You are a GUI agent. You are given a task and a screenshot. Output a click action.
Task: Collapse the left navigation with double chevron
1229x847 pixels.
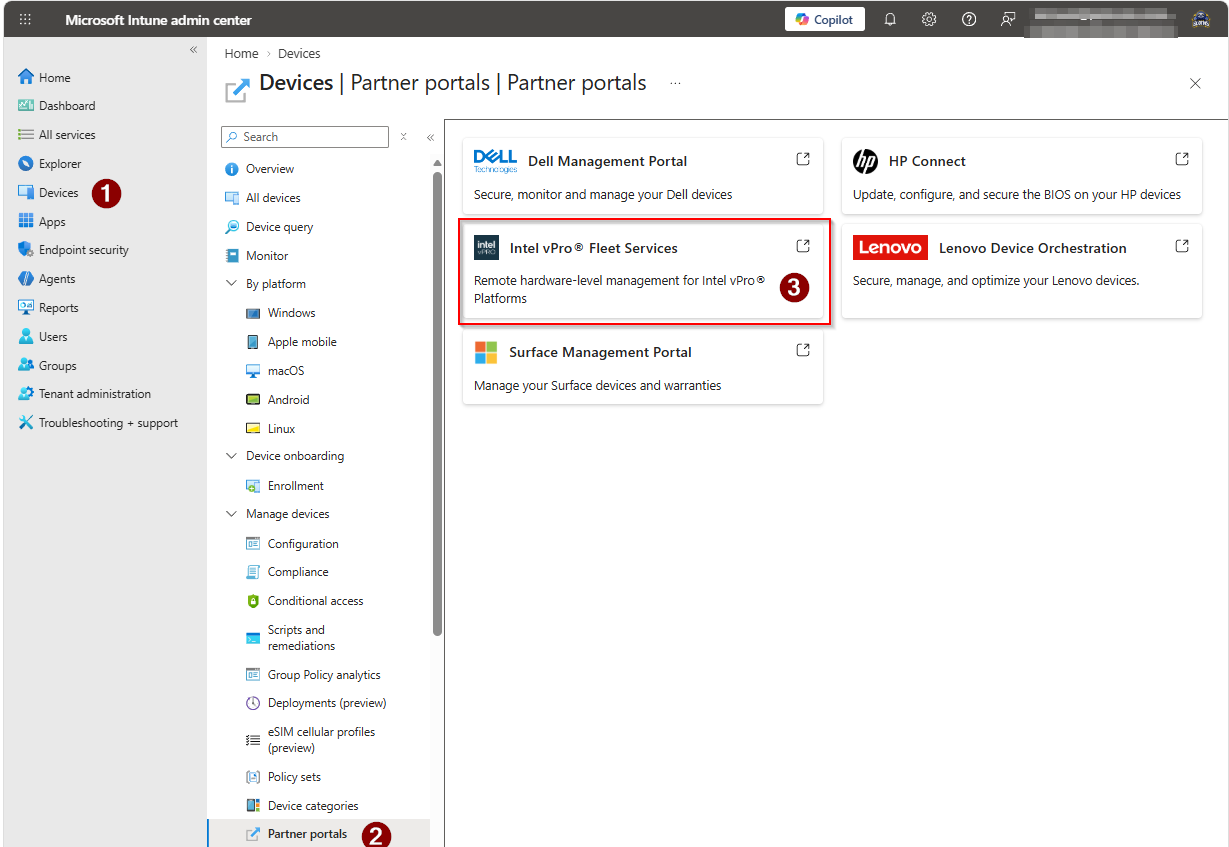coord(194,50)
